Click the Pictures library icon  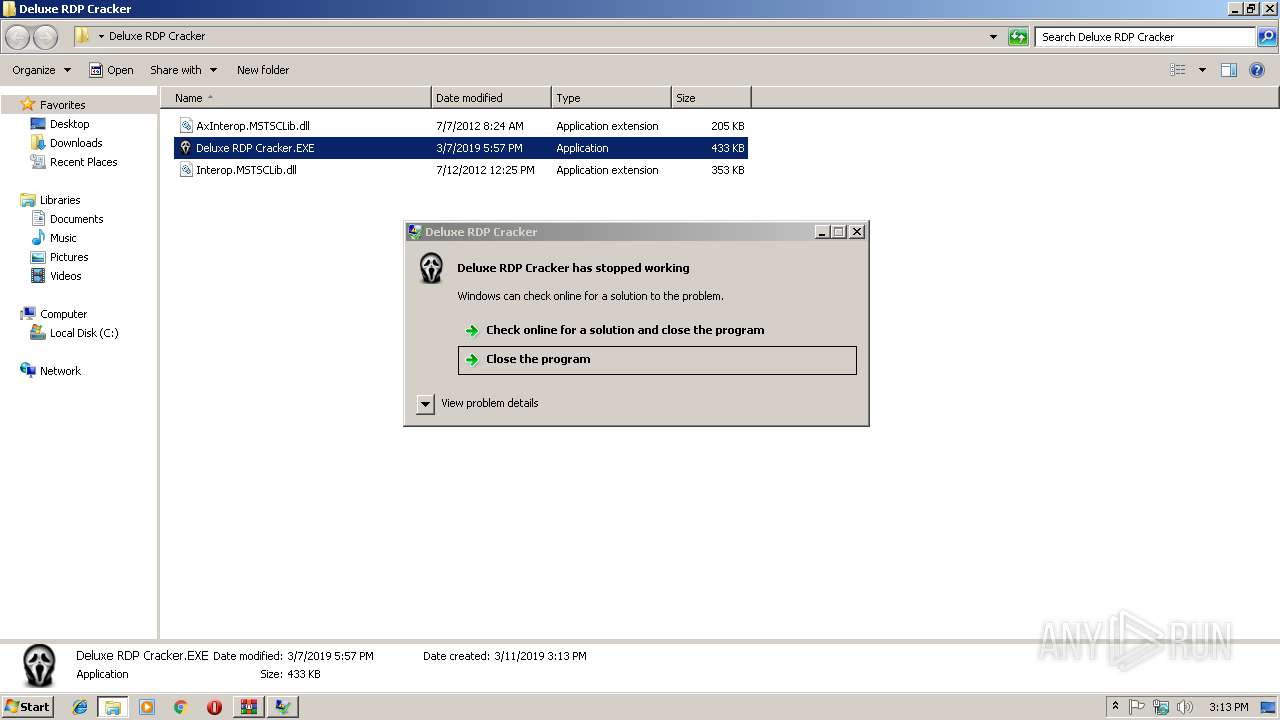tap(38, 257)
